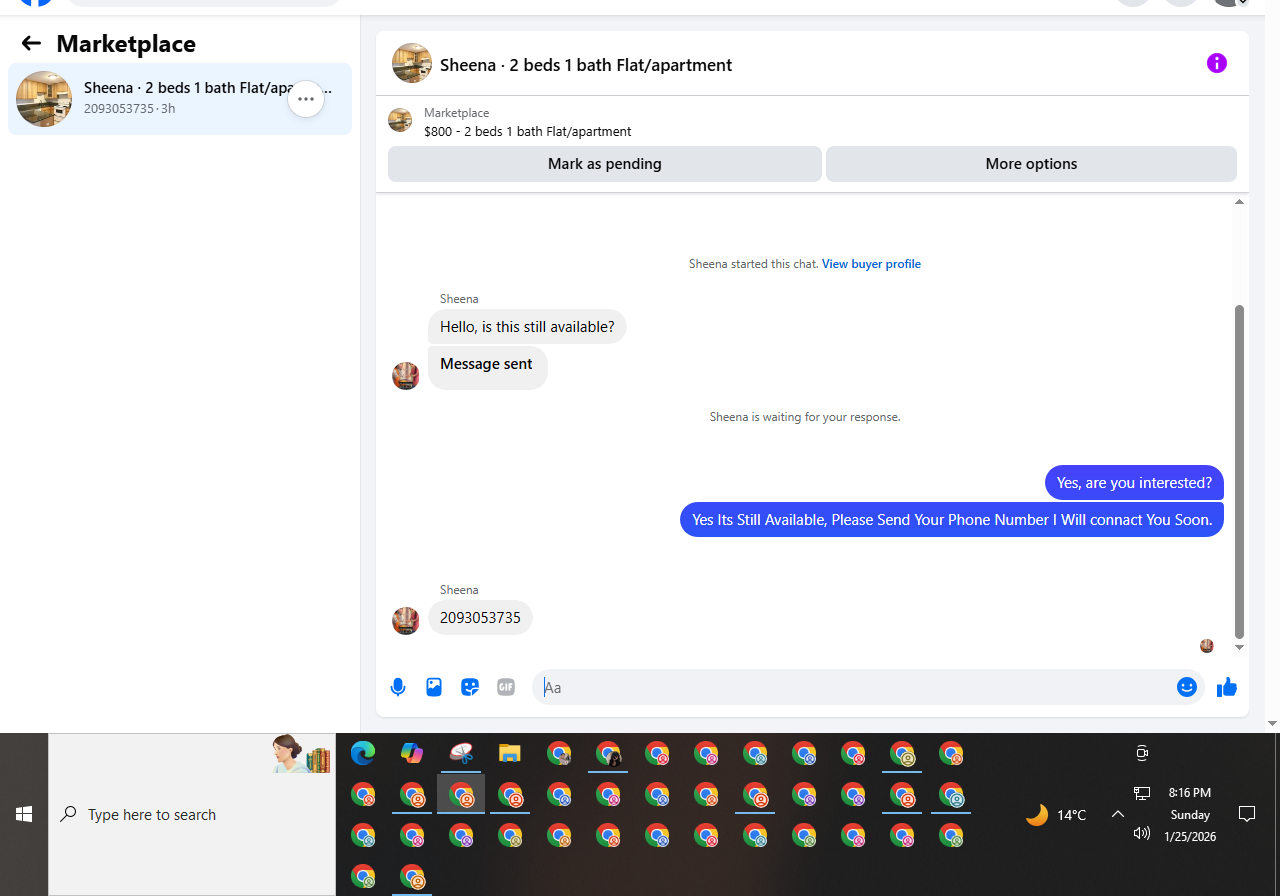The height and width of the screenshot is (896, 1280).
Task: Click the Meet Now camera tray icon
Action: click(1142, 753)
